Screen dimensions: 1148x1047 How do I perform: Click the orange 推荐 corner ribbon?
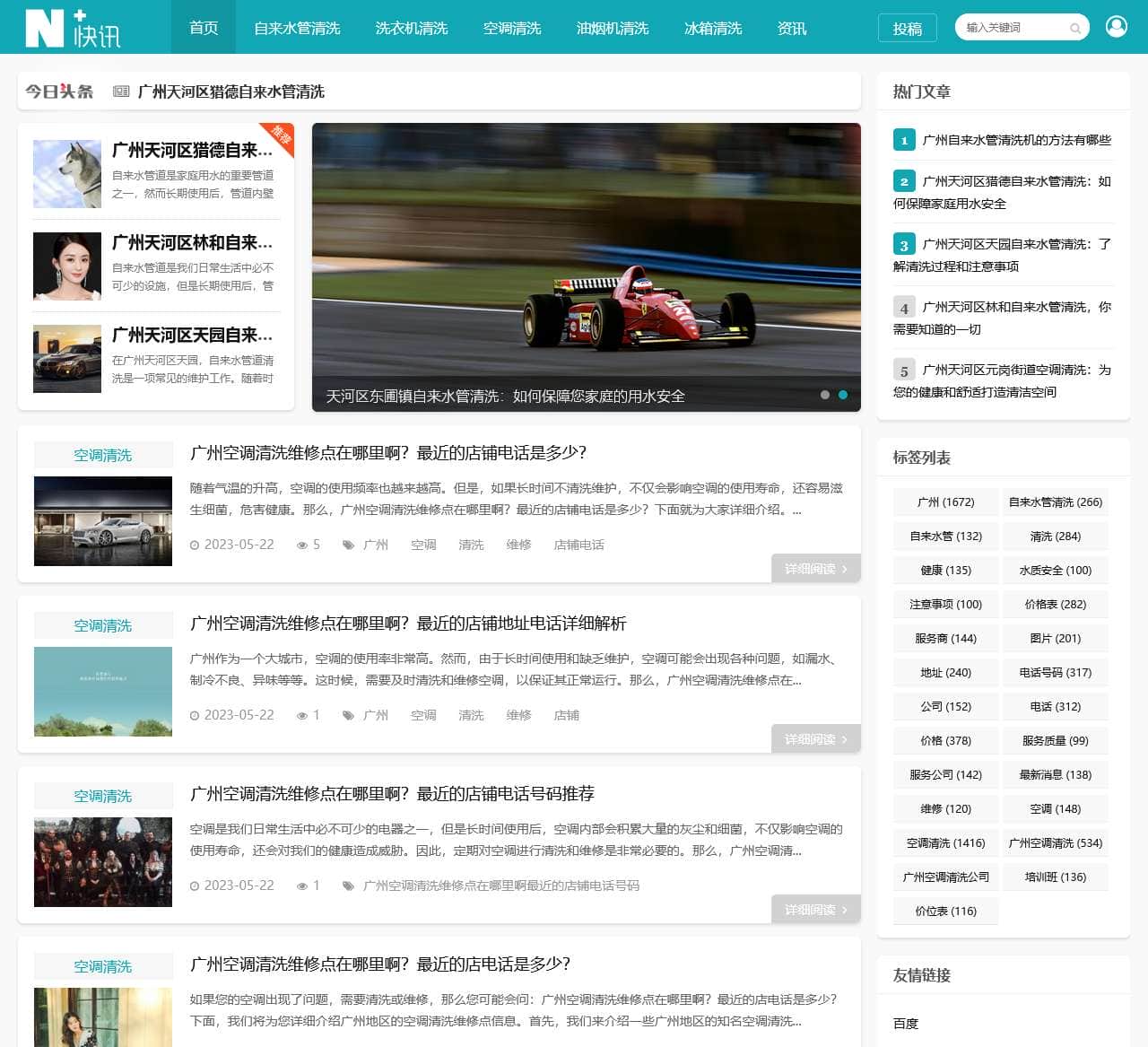click(281, 135)
